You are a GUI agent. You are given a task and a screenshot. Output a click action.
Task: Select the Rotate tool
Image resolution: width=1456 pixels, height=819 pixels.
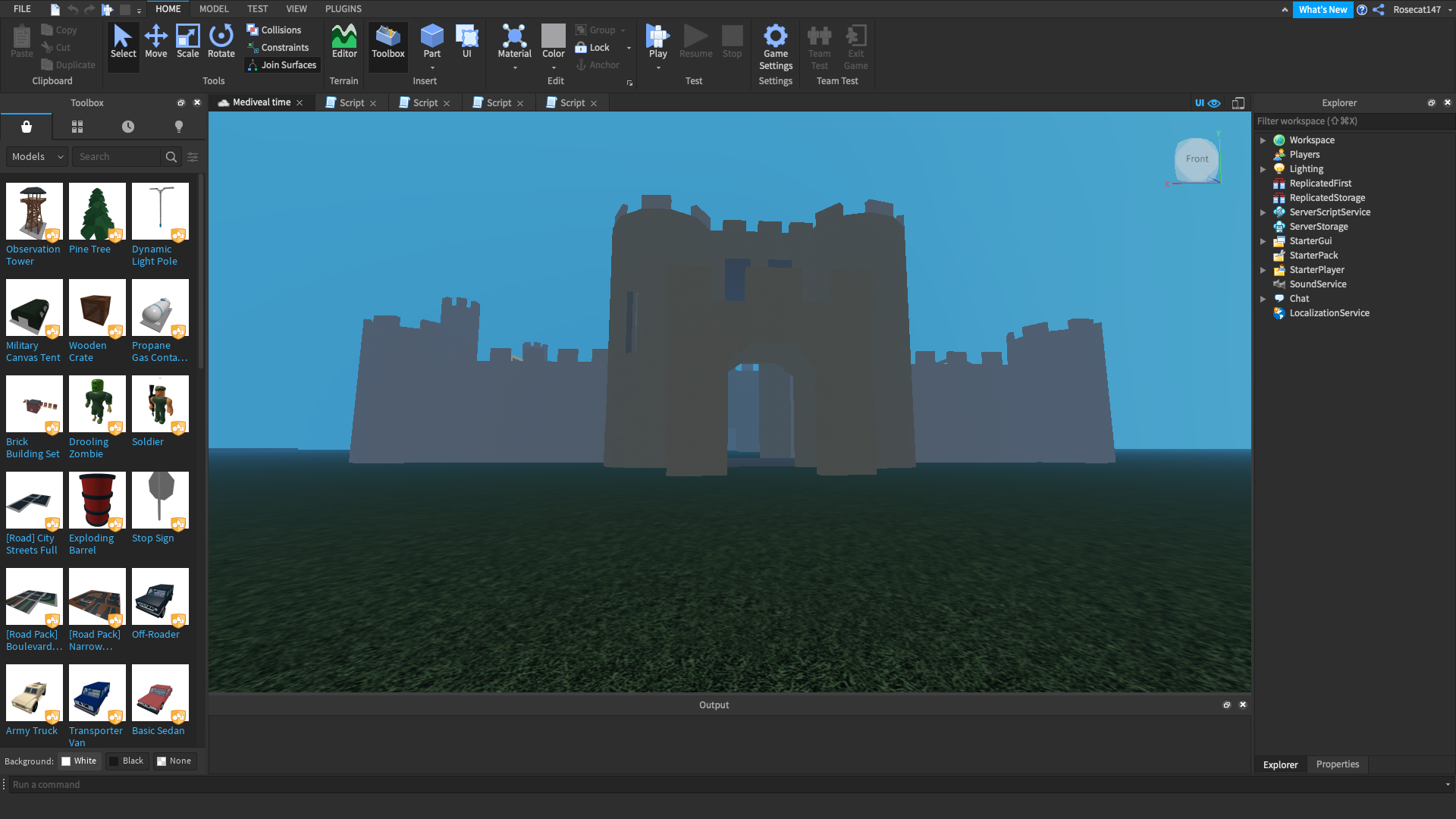pos(221,41)
